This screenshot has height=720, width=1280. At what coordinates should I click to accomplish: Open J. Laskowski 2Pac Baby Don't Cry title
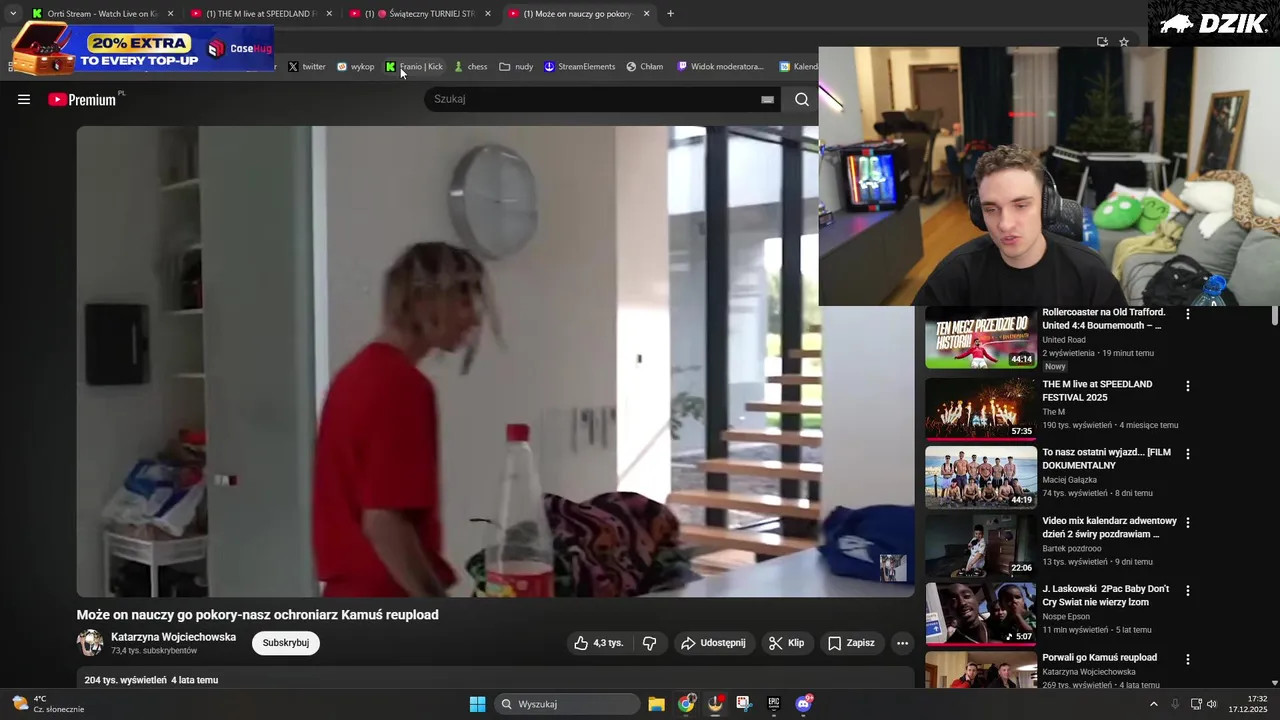coord(1106,596)
